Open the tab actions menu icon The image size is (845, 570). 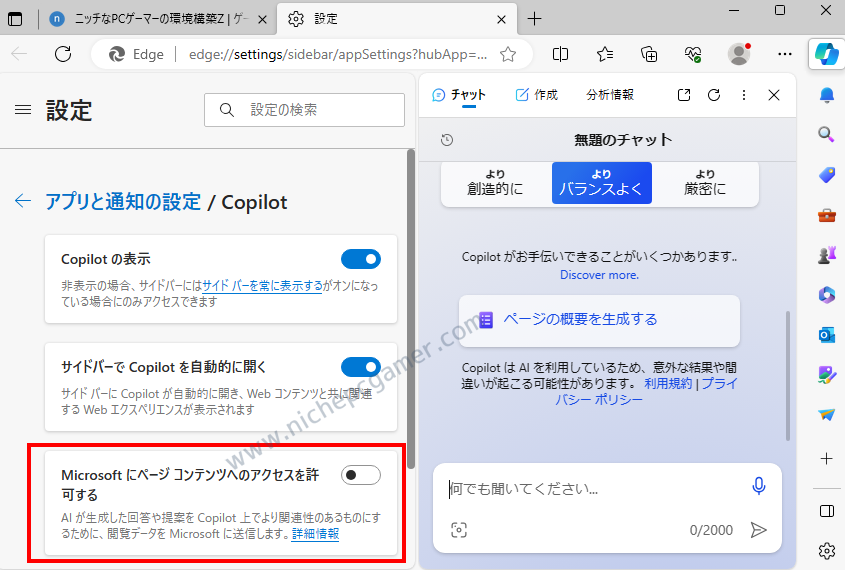pyautogui.click(x=15, y=19)
